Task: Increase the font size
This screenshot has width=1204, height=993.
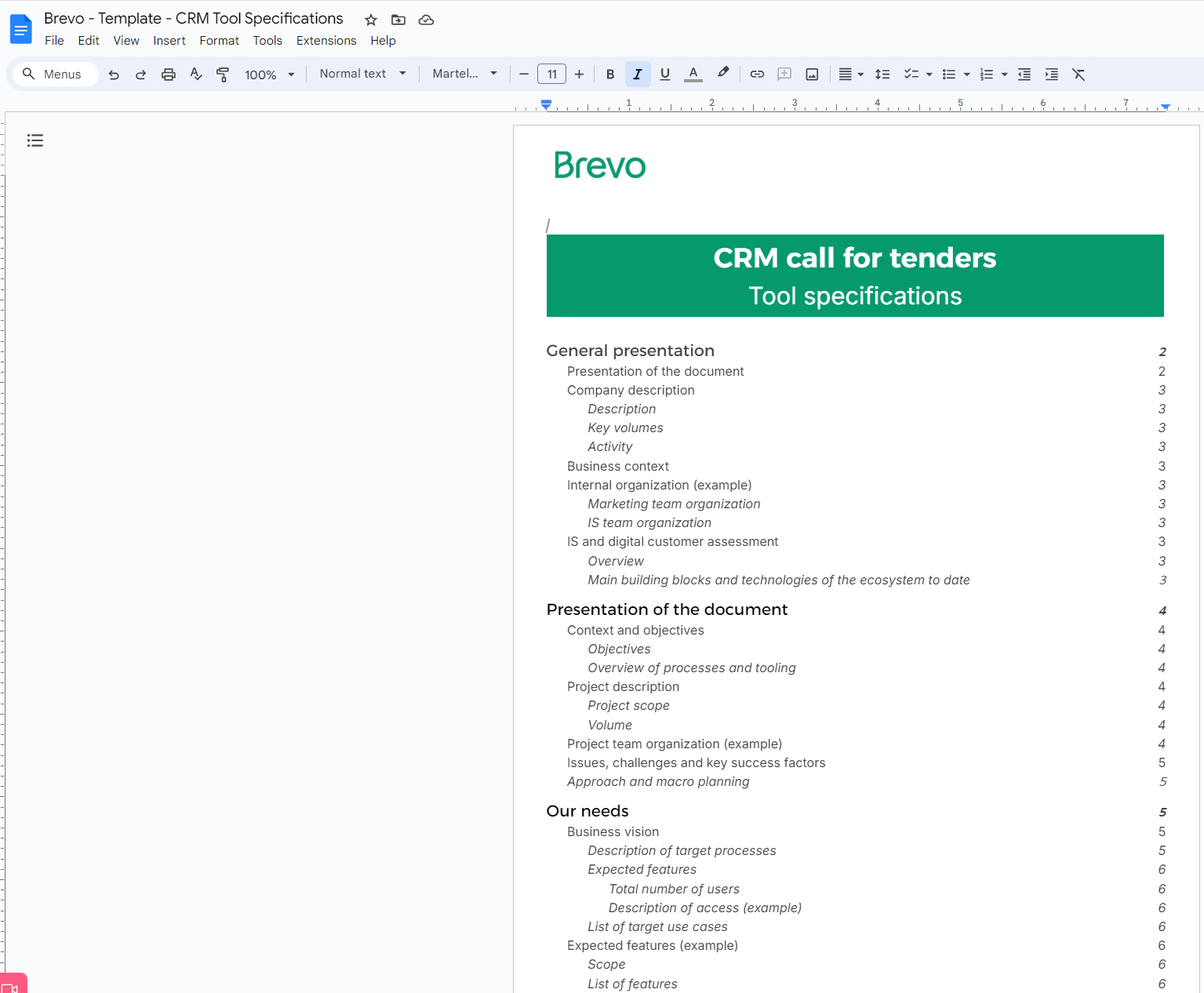Action: click(x=579, y=75)
